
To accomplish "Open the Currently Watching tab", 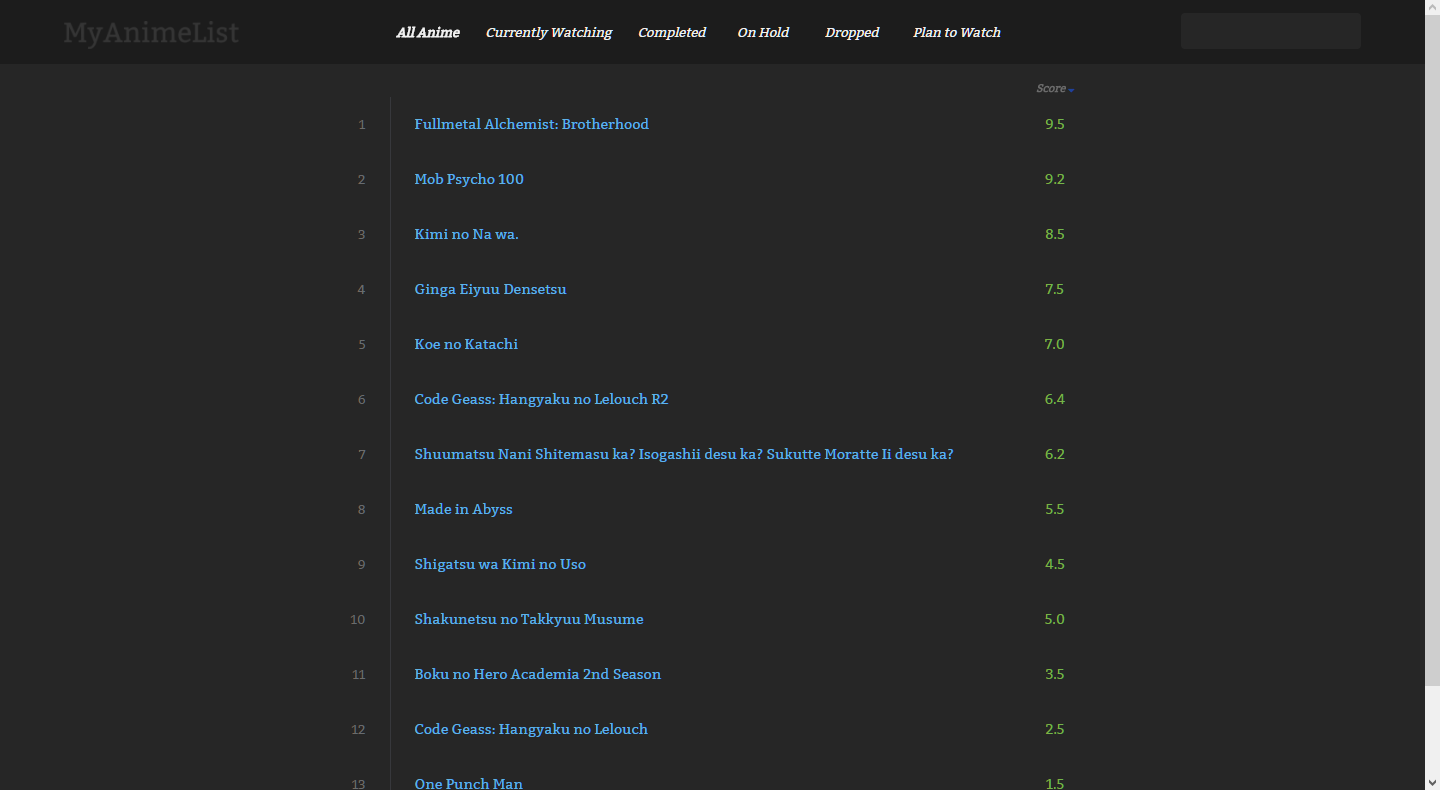I will [548, 32].
